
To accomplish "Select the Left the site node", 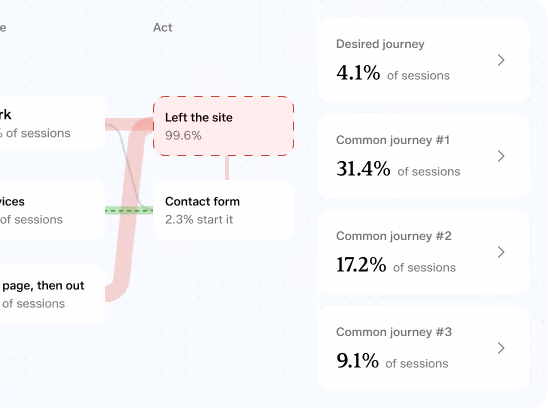I will tap(224, 126).
